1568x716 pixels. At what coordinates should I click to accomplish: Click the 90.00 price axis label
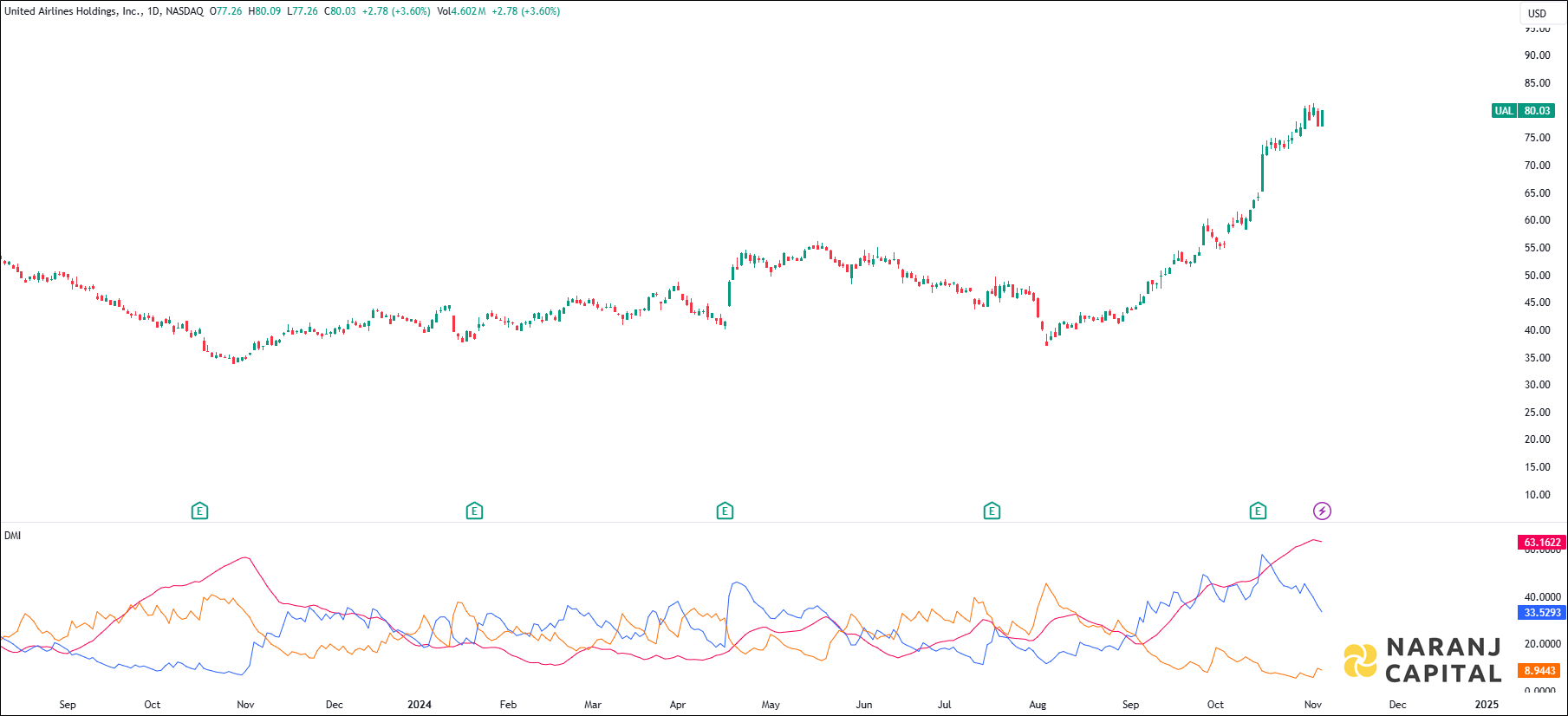1538,55
